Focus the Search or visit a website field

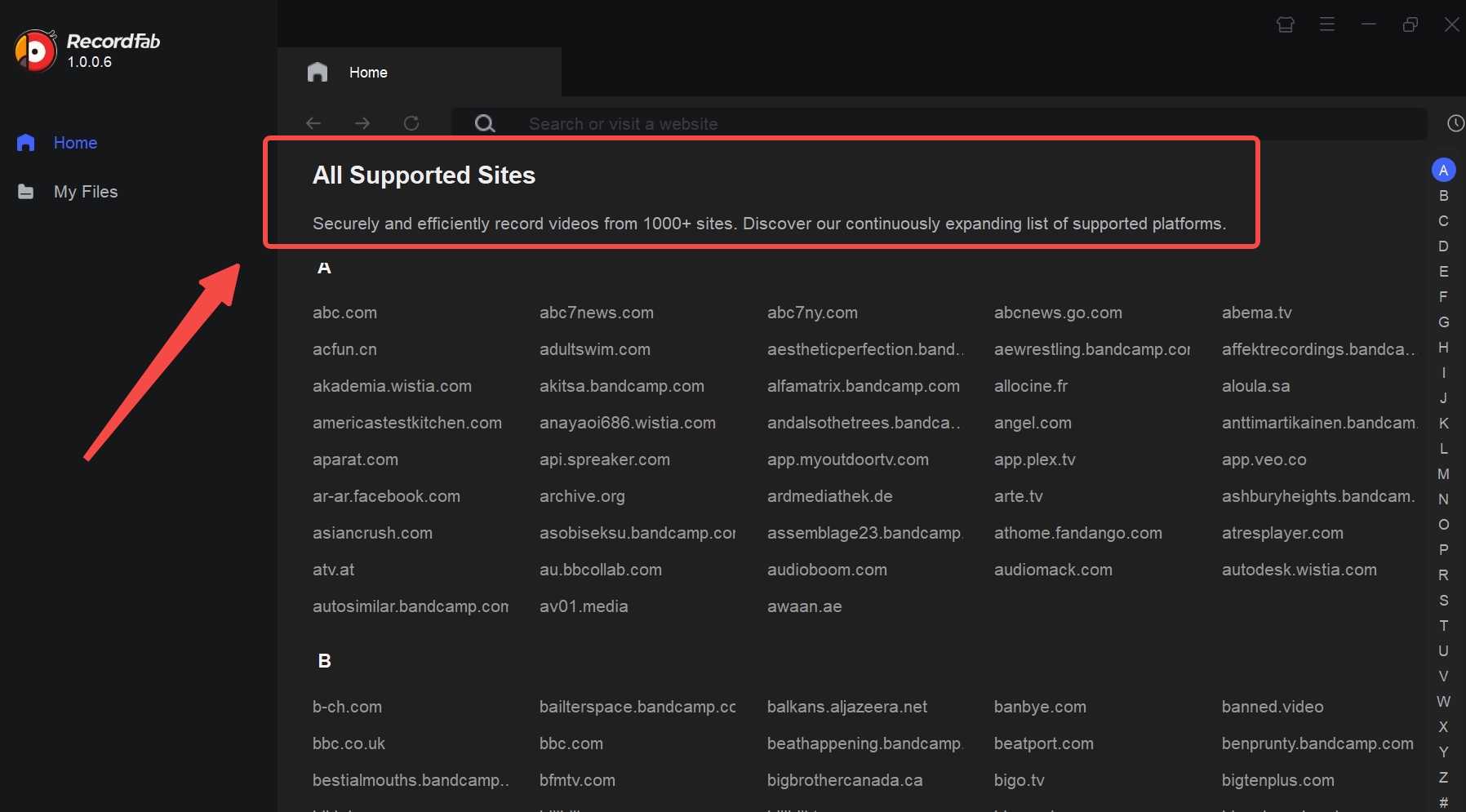click(x=939, y=123)
